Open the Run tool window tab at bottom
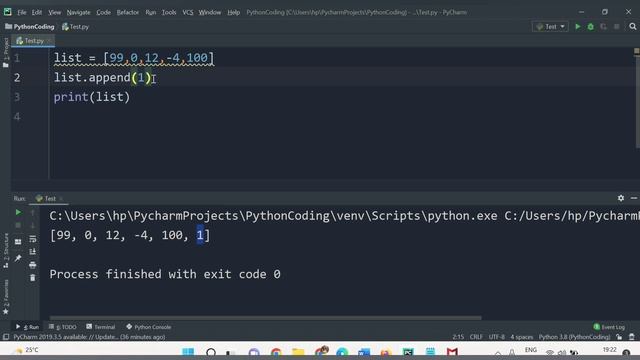This screenshot has height=360, width=640. pos(27,327)
